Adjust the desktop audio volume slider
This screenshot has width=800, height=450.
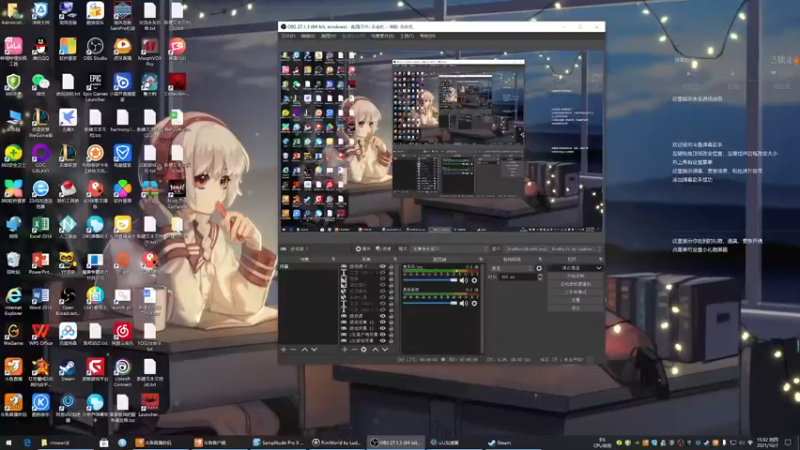click(430, 303)
